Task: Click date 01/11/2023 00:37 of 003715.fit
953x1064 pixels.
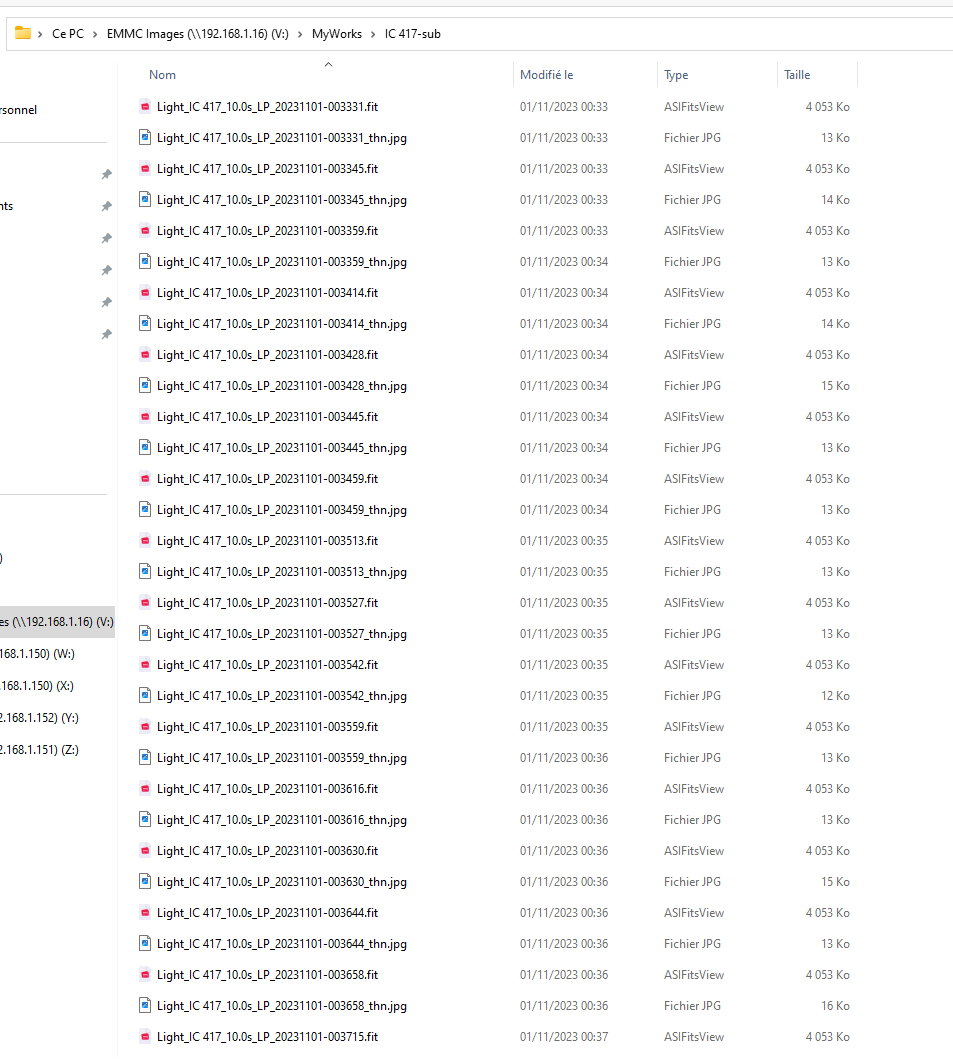Action: [564, 1037]
